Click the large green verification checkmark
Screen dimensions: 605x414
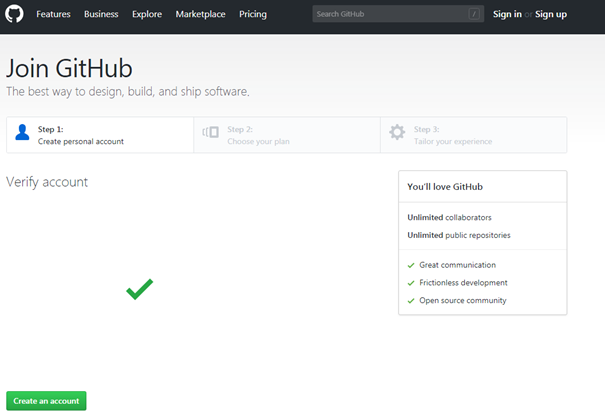(140, 289)
